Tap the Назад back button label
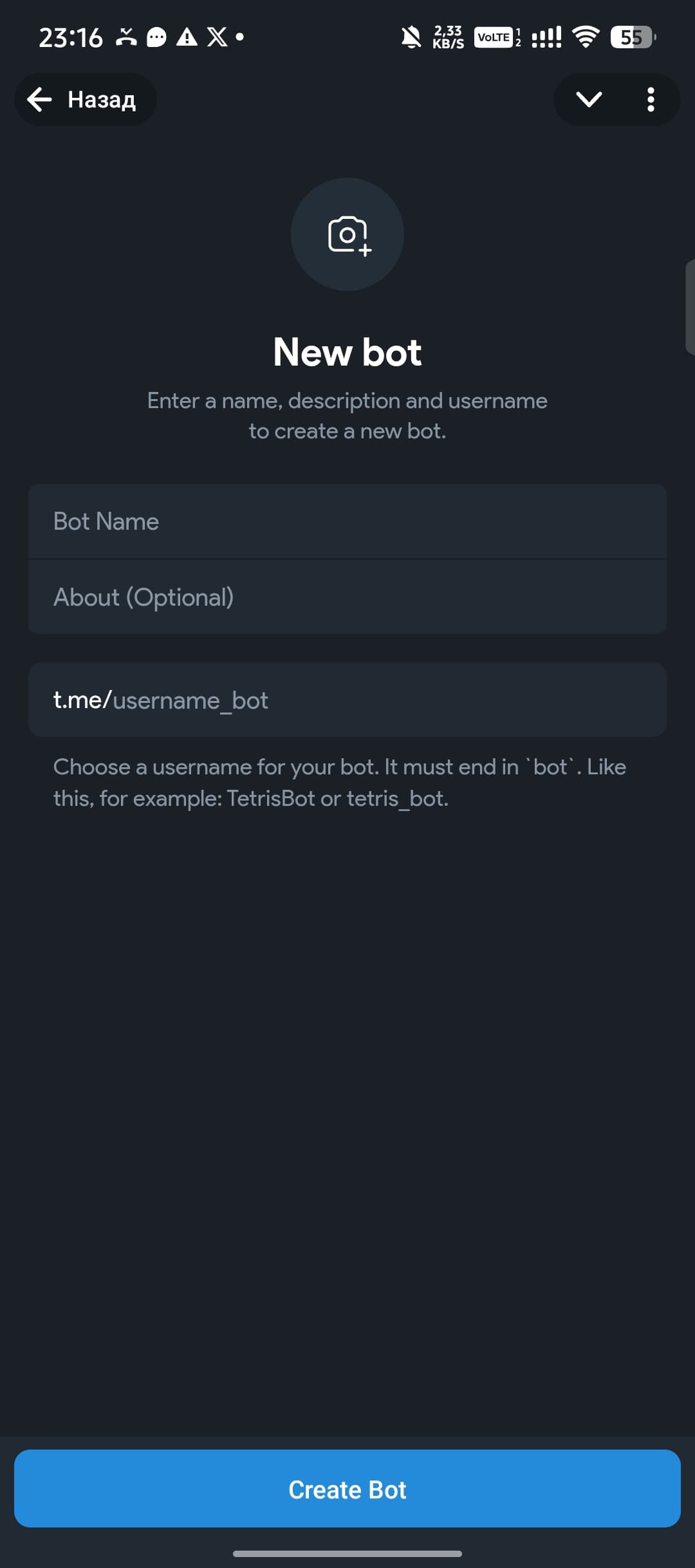Viewport: 695px width, 1568px height. click(102, 100)
